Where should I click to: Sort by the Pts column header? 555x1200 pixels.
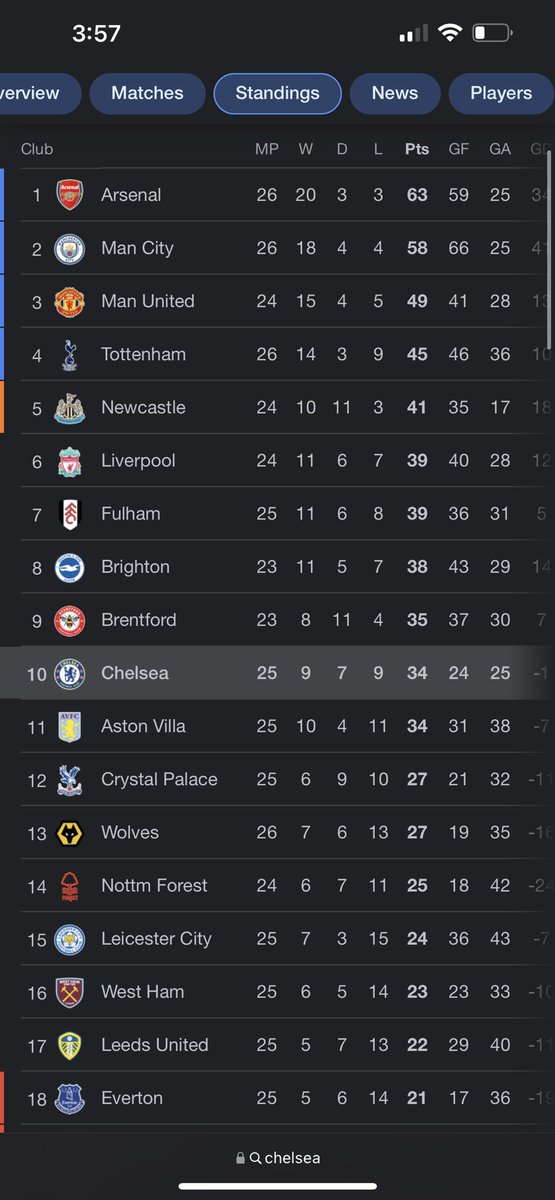417,149
